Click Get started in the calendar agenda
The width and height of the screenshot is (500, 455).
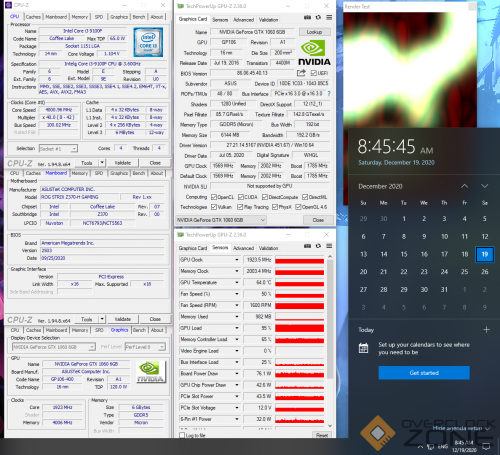424,373
